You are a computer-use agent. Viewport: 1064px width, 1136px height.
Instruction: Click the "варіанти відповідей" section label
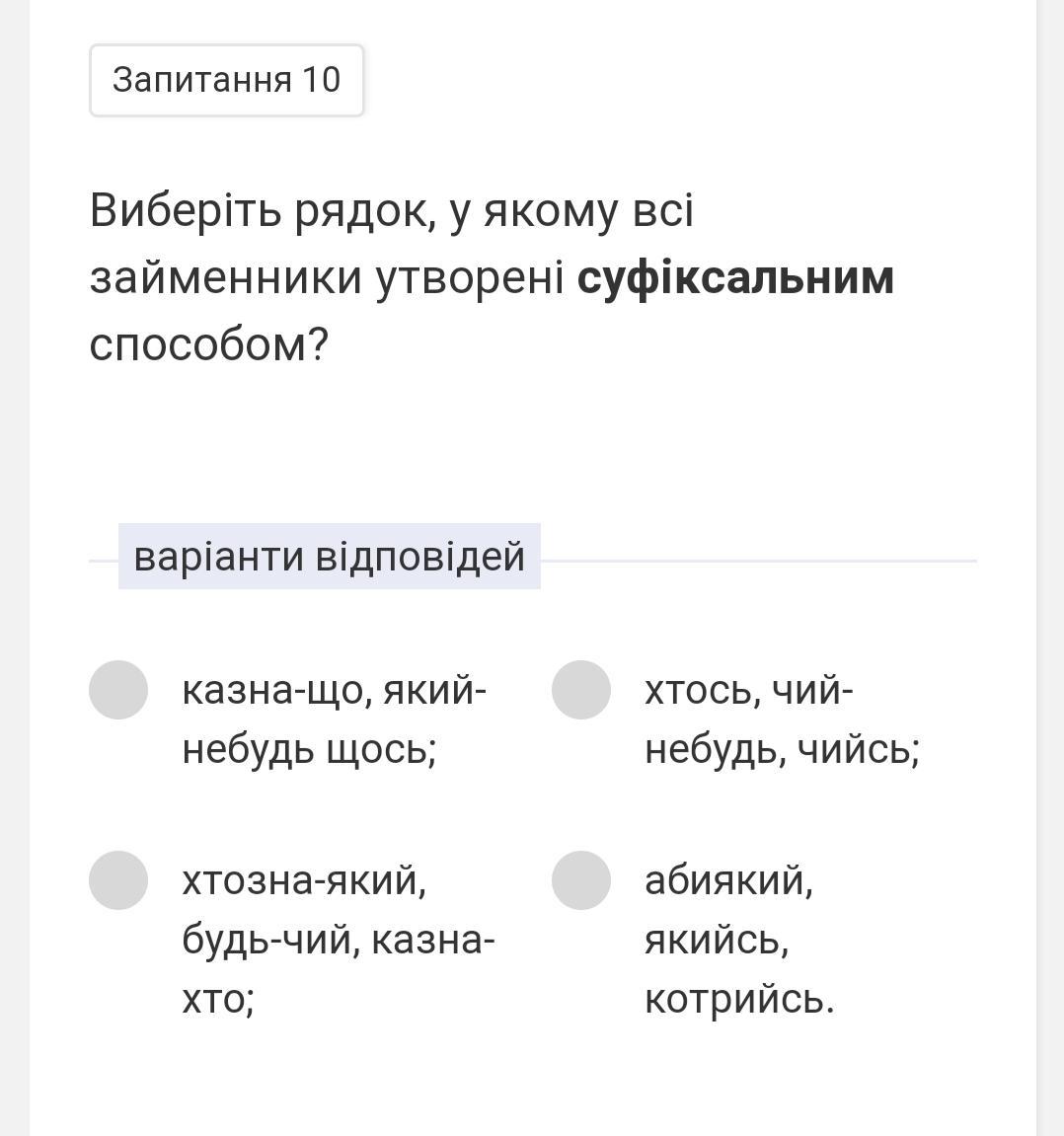pyautogui.click(x=329, y=557)
